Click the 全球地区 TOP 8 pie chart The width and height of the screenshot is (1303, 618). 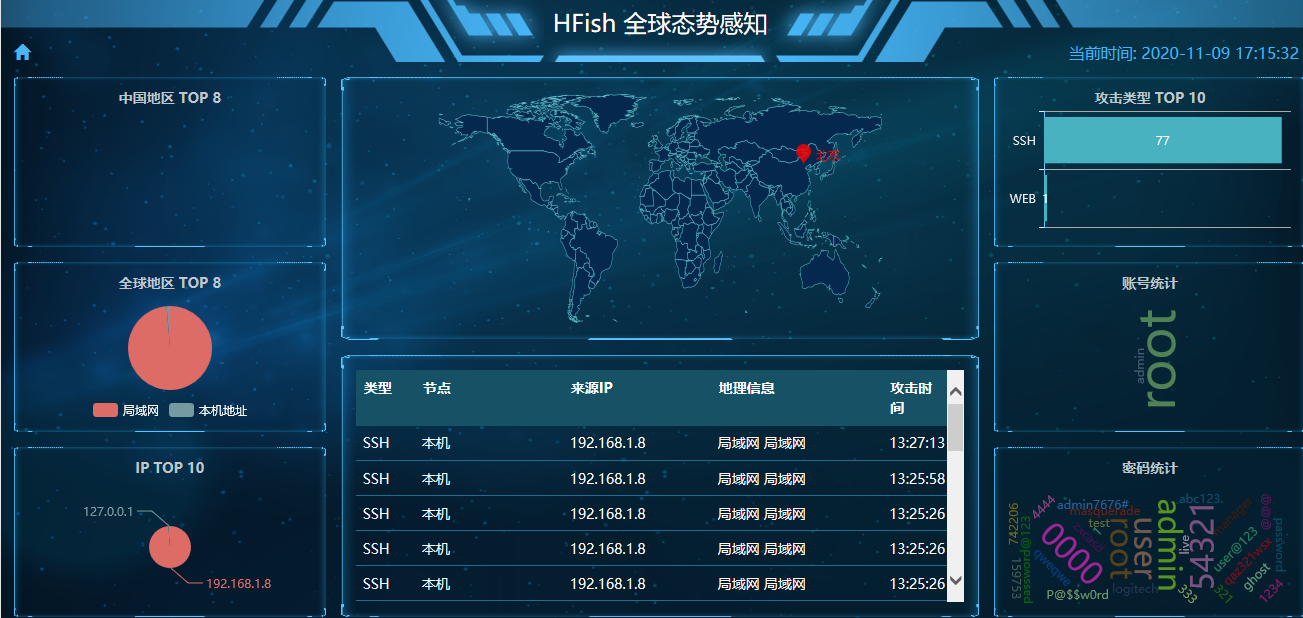pos(170,348)
